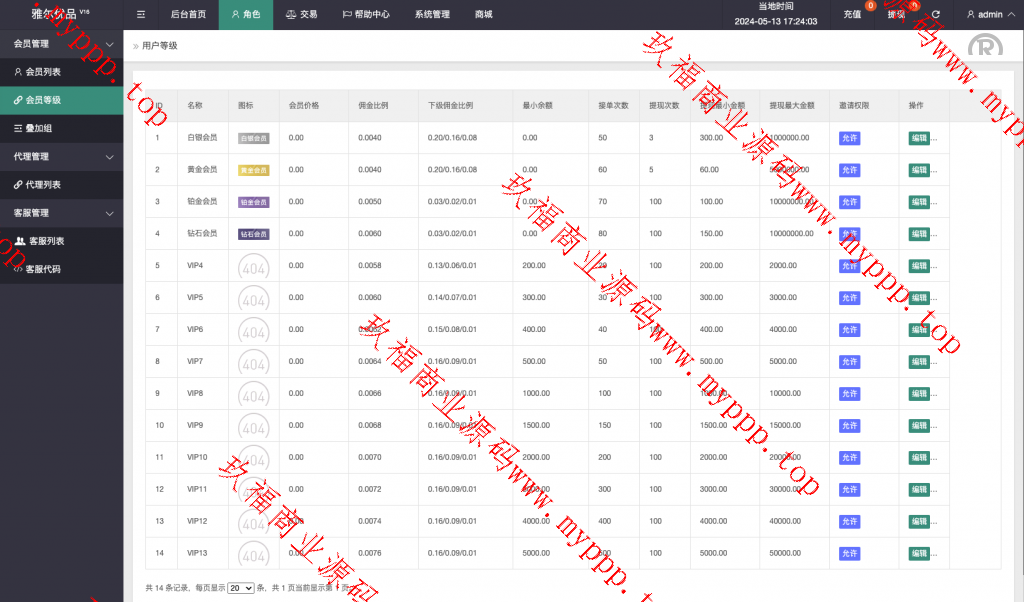Click the 404 placeholder icon for VIP4
This screenshot has height=602, width=1024.
click(x=253, y=266)
